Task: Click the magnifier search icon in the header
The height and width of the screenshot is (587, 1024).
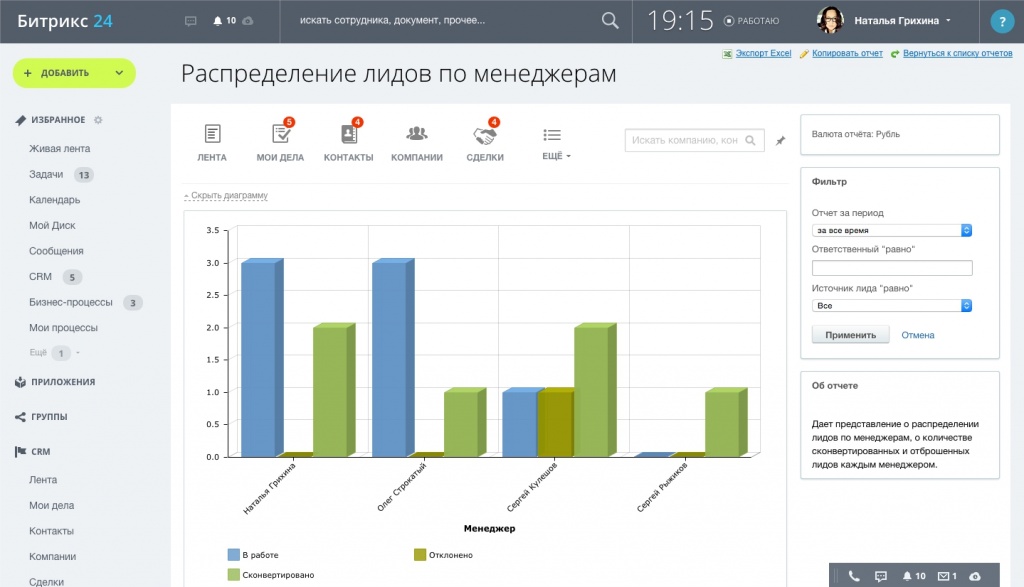Action: [610, 21]
